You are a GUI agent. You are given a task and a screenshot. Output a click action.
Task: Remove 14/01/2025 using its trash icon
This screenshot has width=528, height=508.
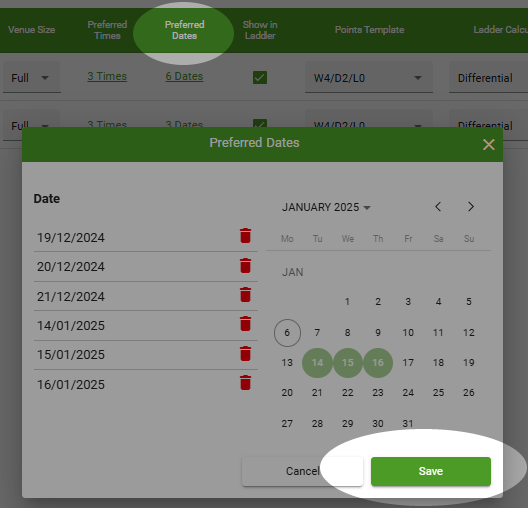[x=245, y=324]
